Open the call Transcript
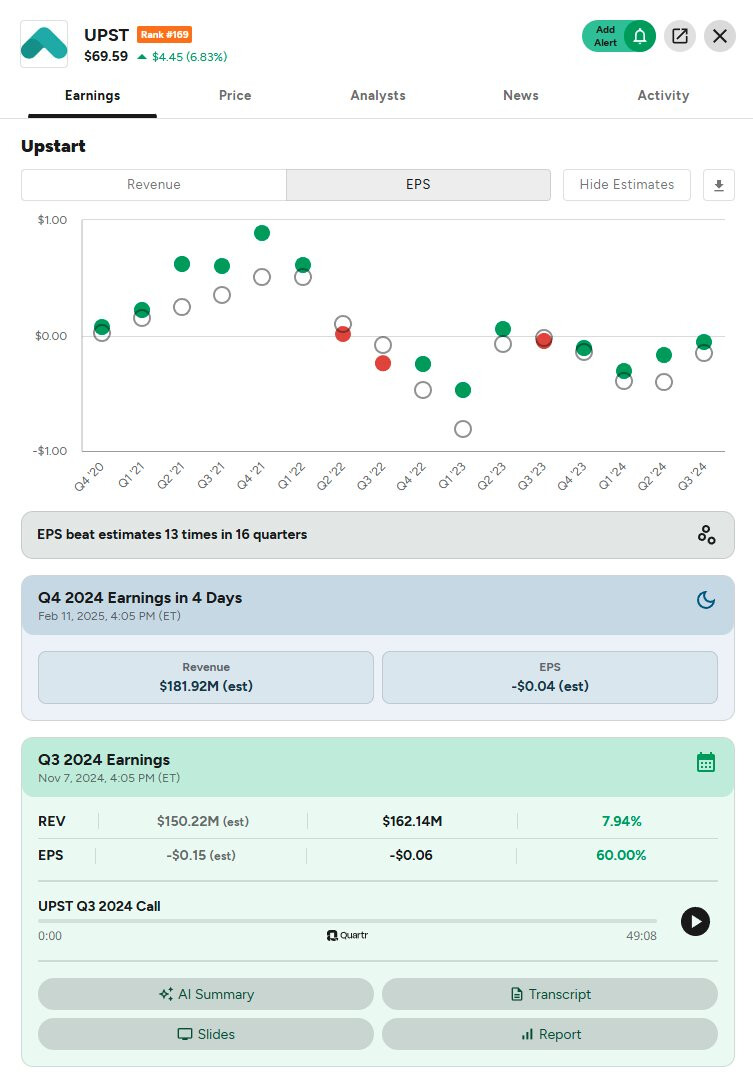Image resolution: width=753 pixels, height=1076 pixels. coord(550,994)
